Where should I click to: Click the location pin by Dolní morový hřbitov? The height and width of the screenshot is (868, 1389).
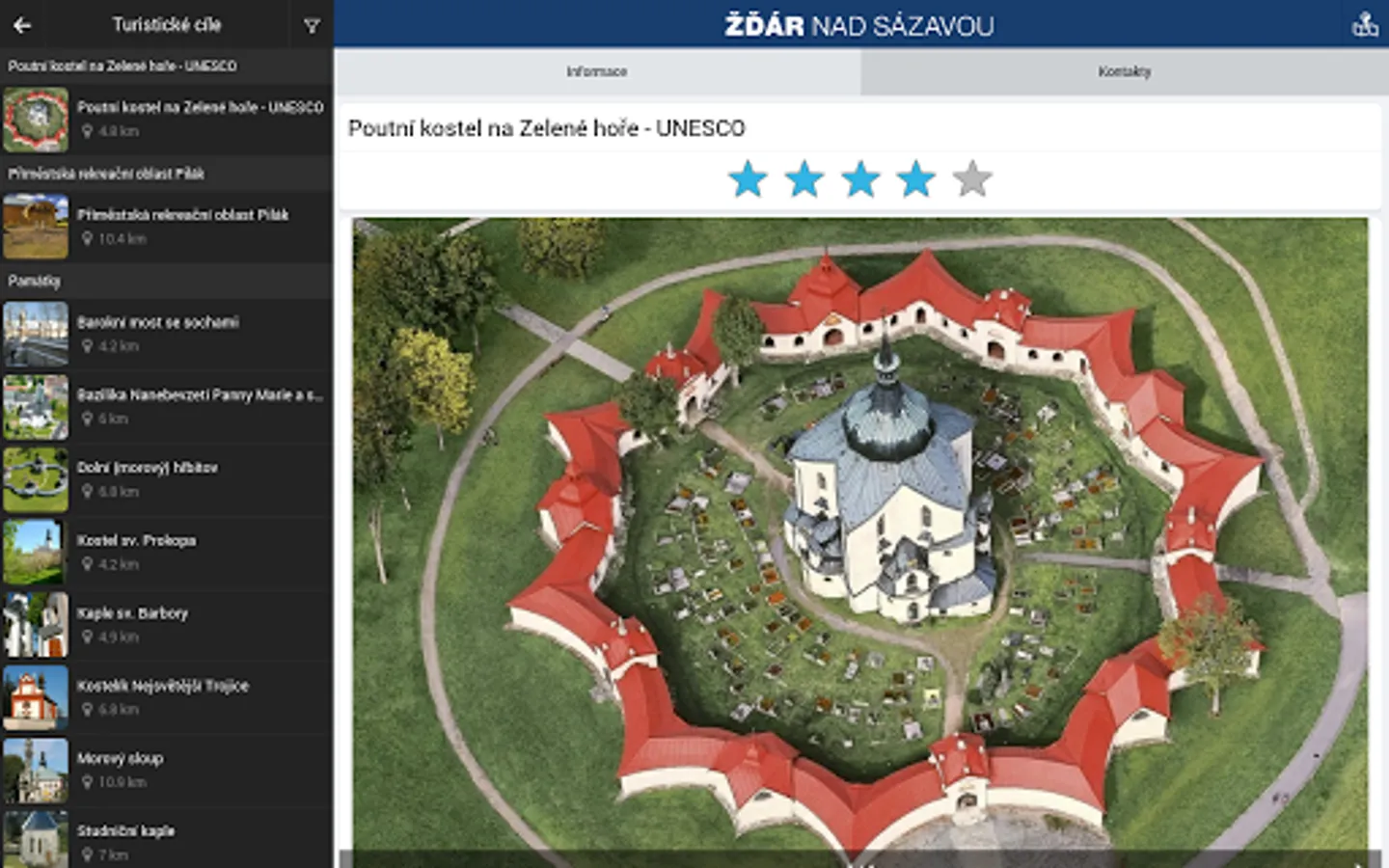click(x=88, y=492)
